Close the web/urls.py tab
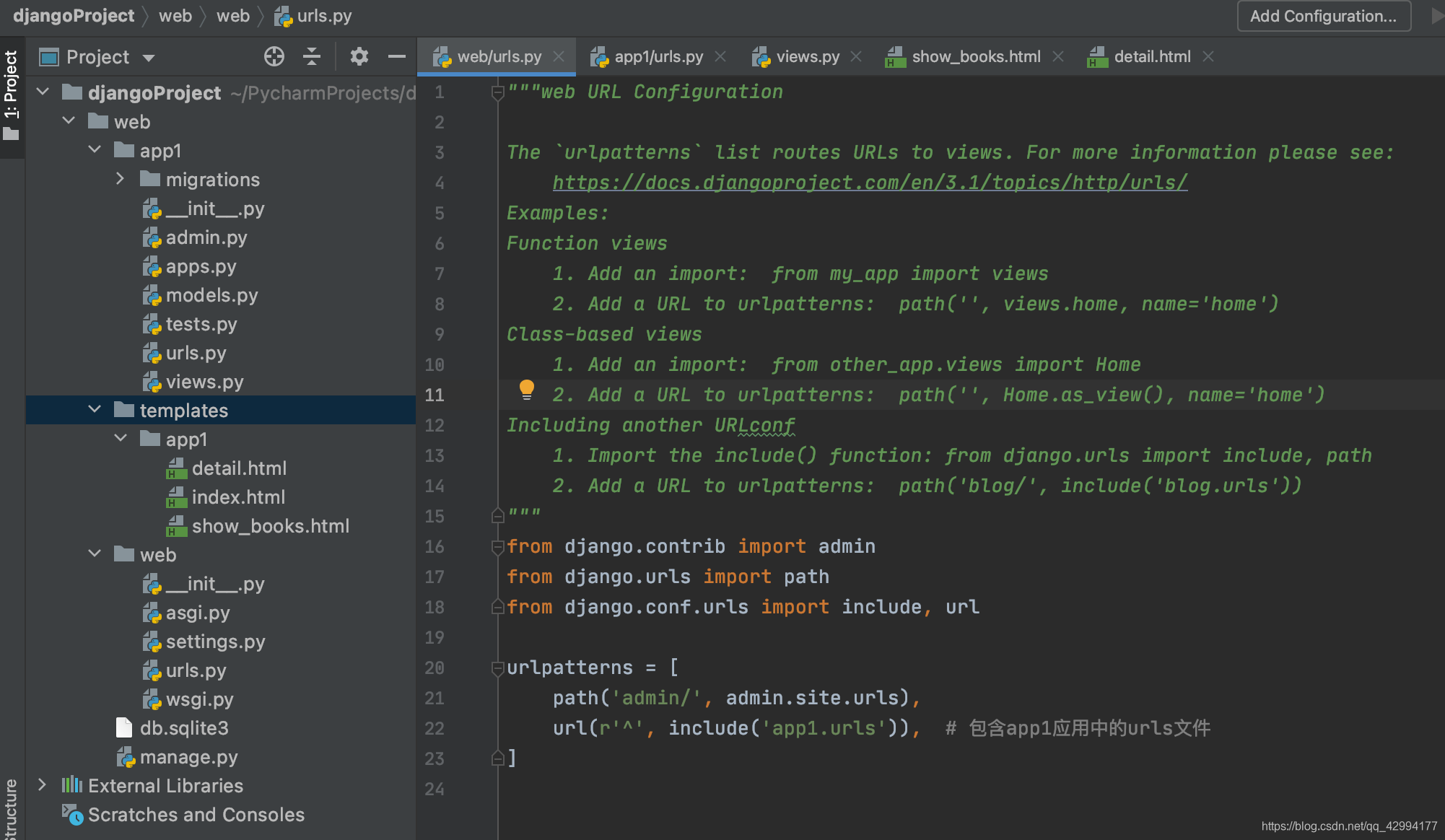1445x840 pixels. click(x=559, y=56)
